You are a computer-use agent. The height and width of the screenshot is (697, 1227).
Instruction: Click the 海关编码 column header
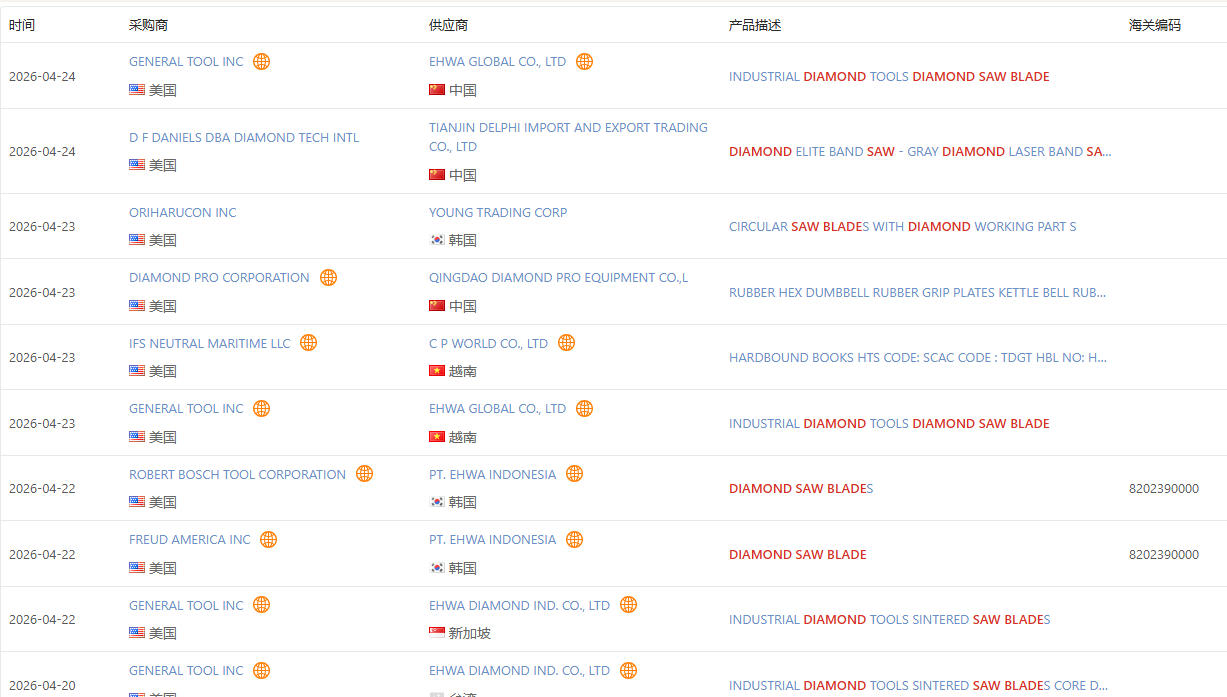[x=1155, y=25]
